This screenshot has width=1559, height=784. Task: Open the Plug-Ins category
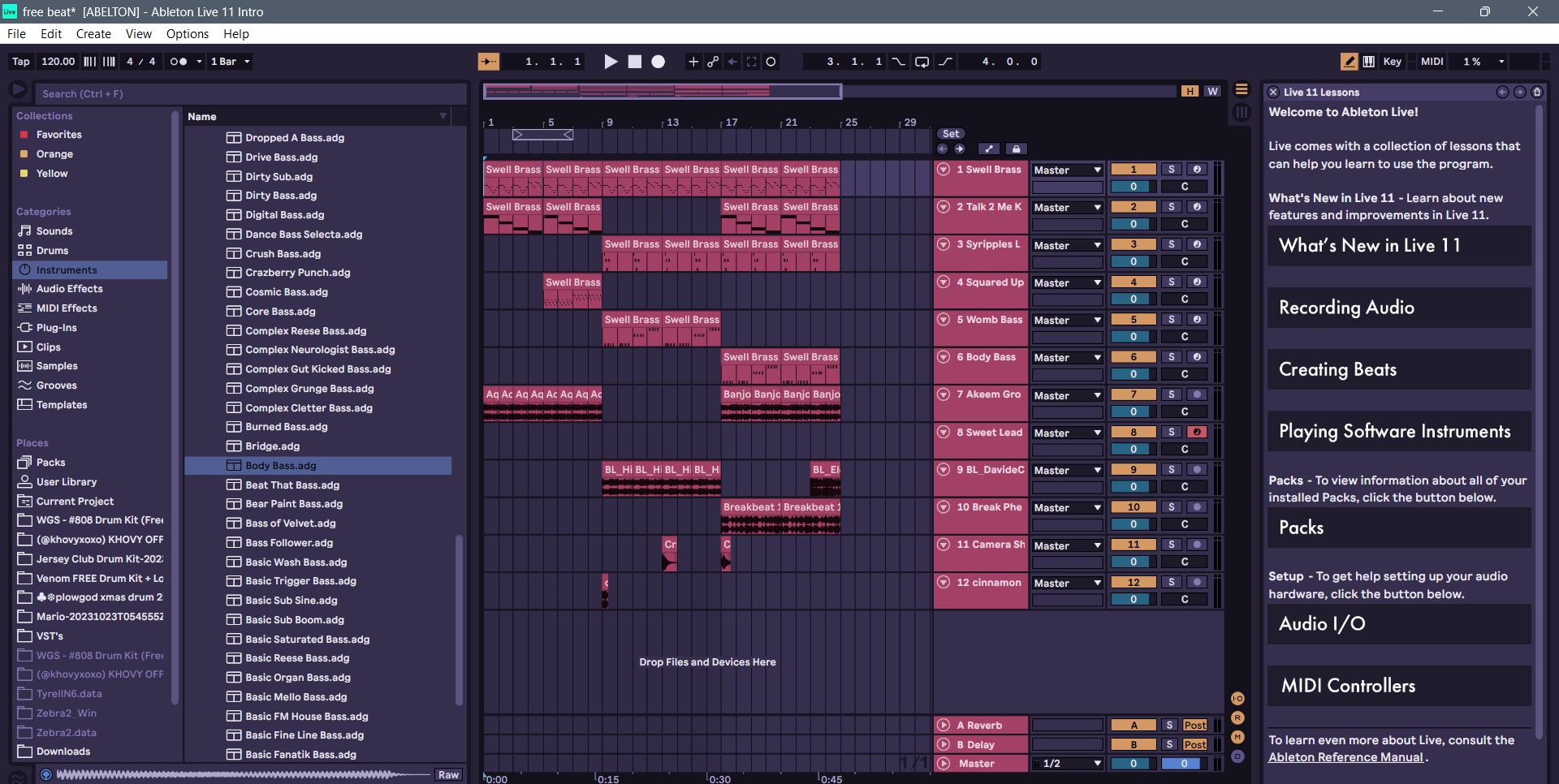(x=57, y=328)
